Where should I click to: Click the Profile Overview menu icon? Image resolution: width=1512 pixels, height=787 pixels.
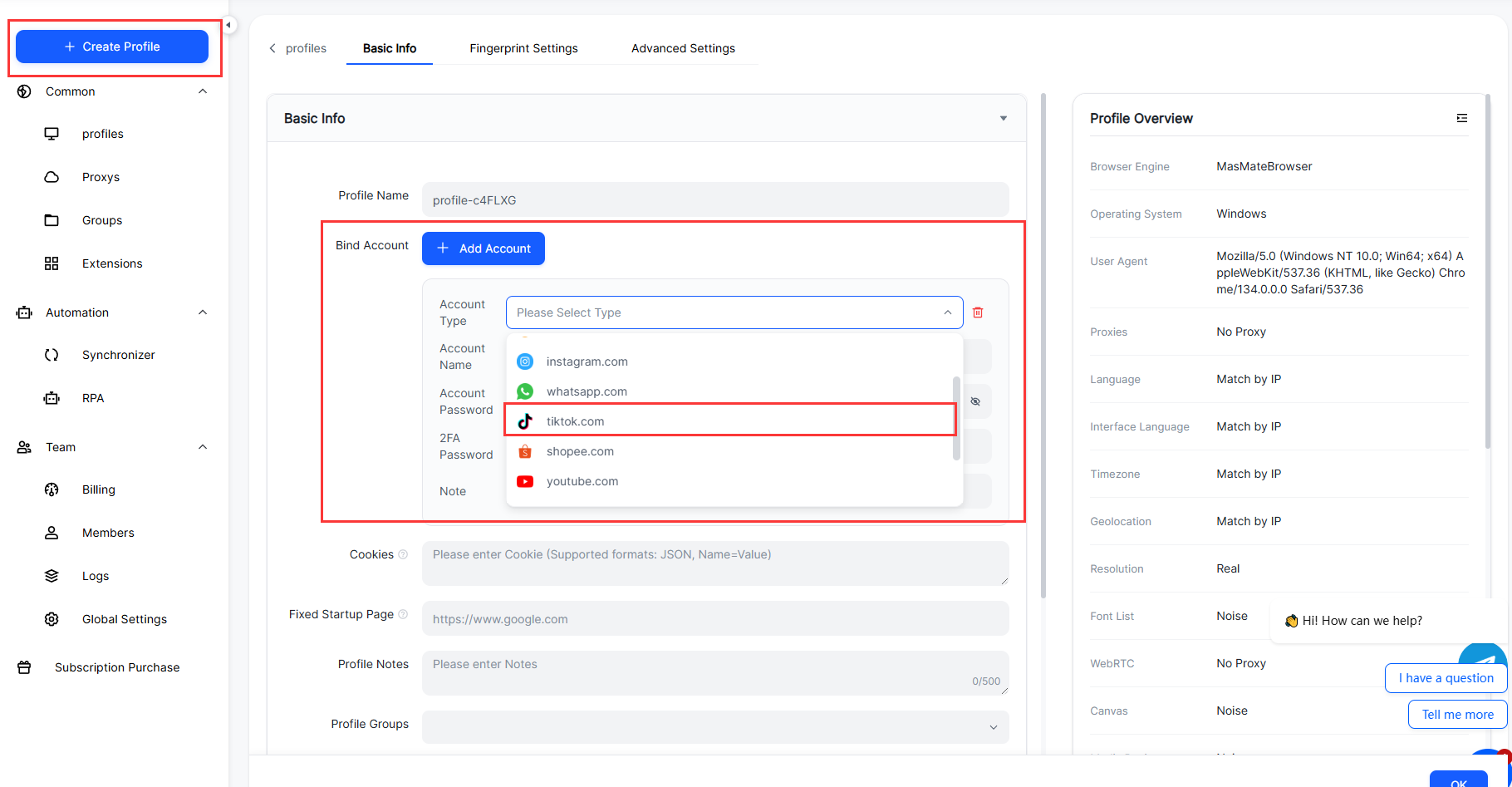[x=1461, y=118]
